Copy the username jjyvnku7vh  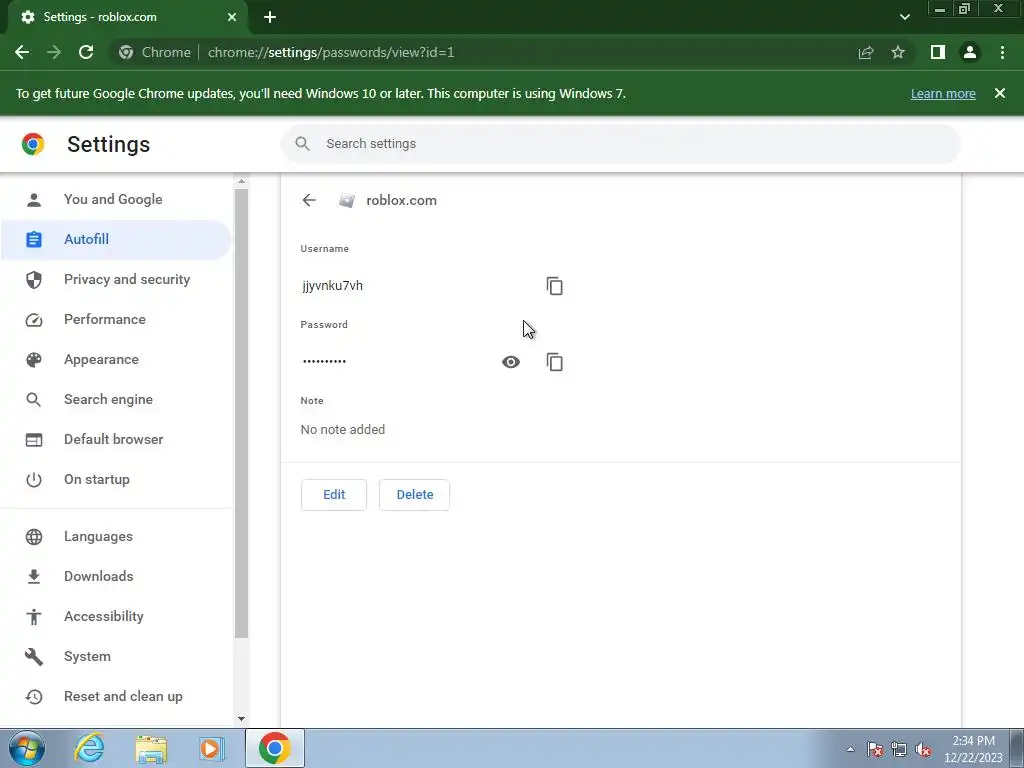click(x=554, y=286)
